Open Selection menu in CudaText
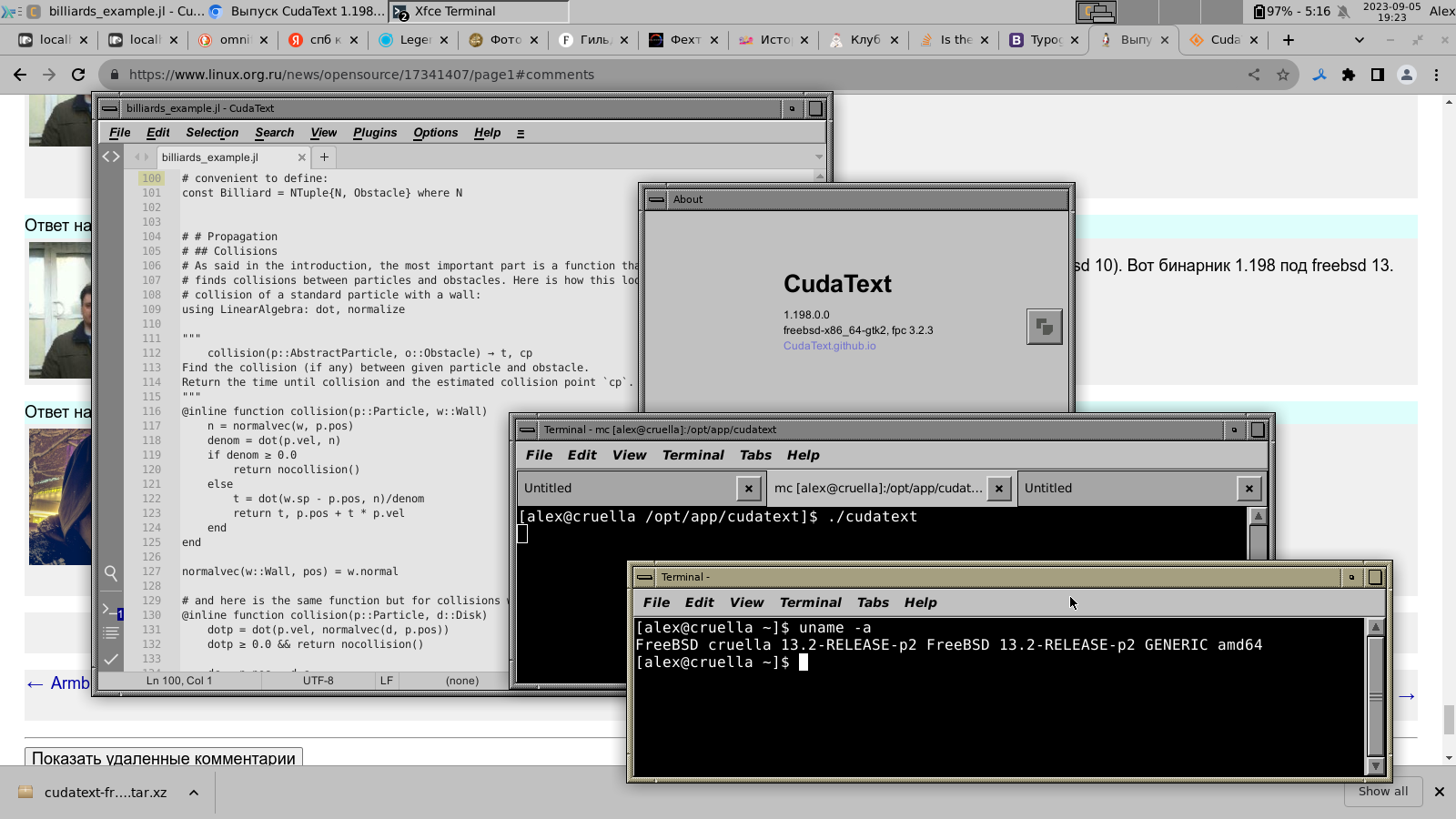 click(x=212, y=133)
